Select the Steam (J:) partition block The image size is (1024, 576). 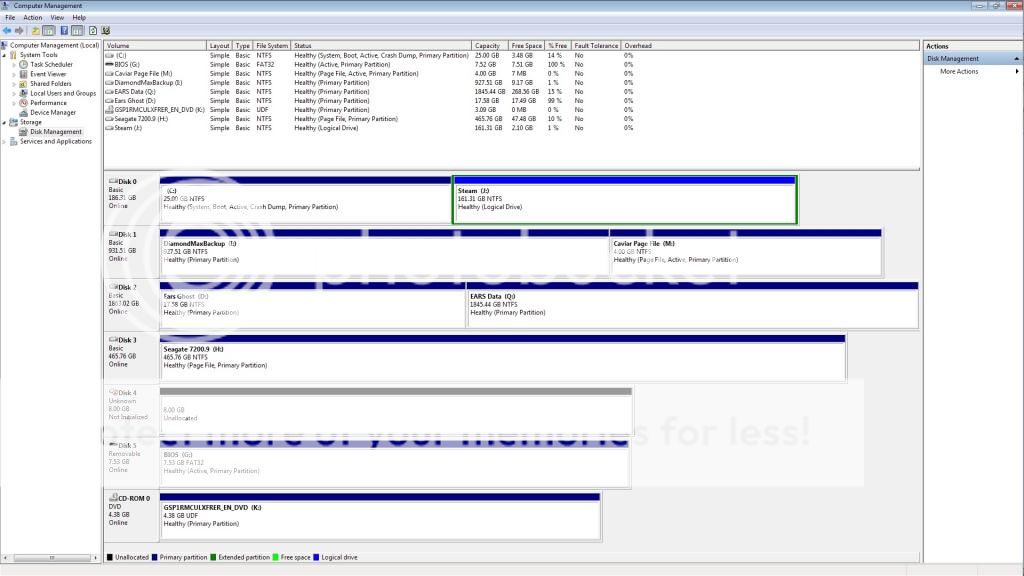coord(625,200)
